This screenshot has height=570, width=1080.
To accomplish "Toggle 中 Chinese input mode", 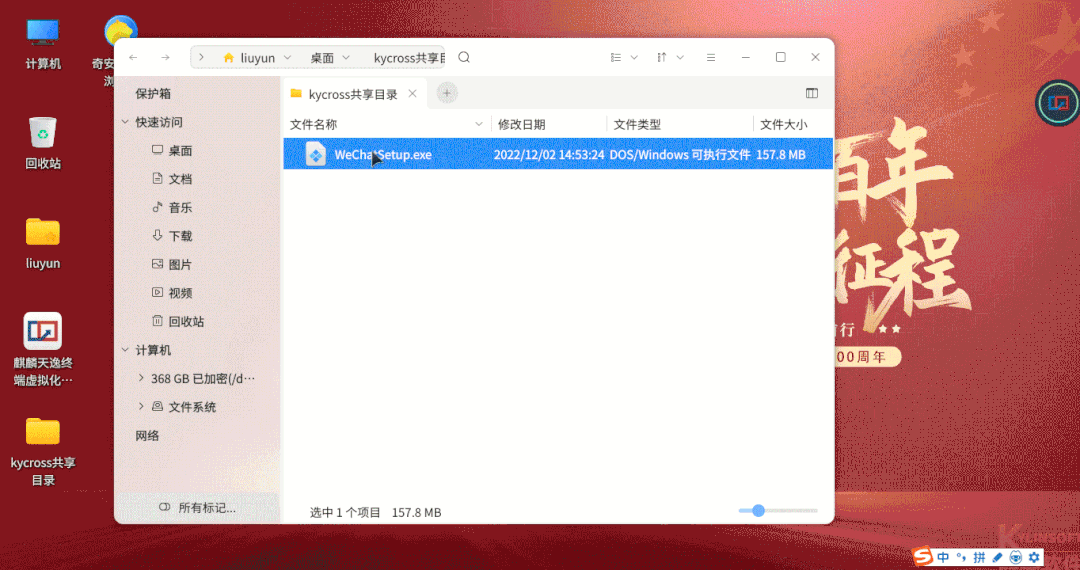I will tap(943, 557).
